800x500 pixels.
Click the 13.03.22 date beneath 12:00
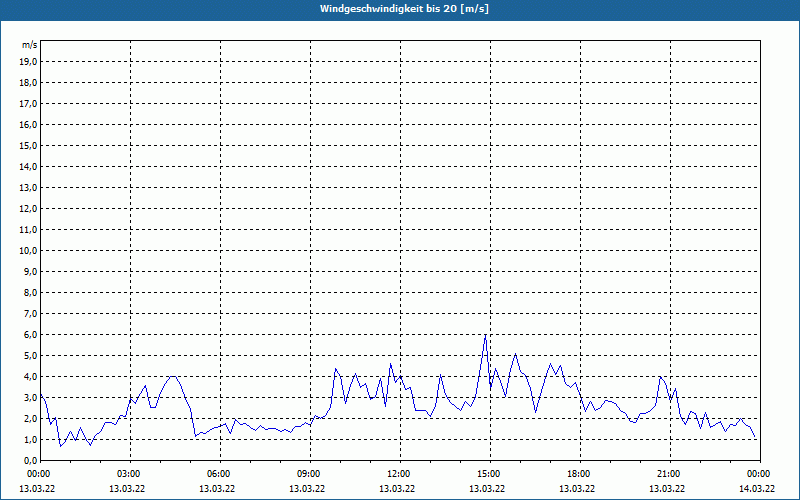tap(397, 489)
